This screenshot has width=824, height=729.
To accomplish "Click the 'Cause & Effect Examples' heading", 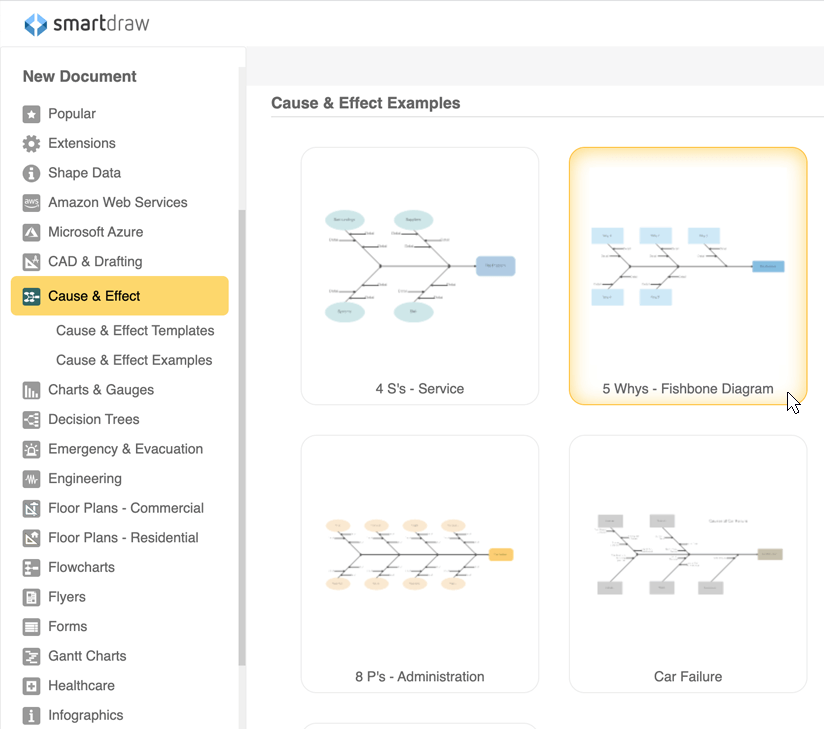I will click(x=366, y=103).
